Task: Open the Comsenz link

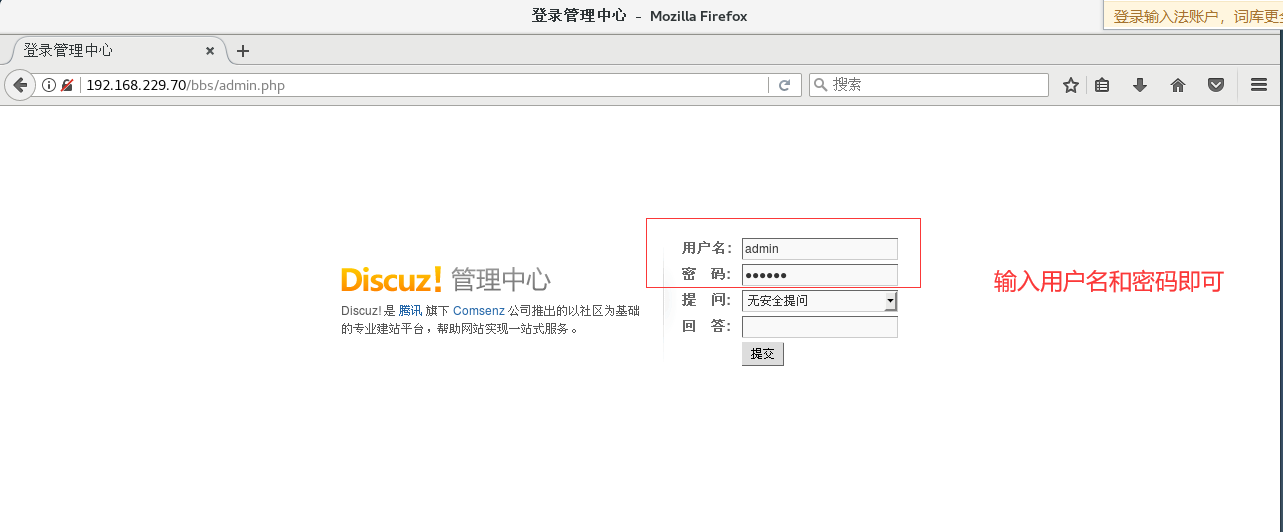Action: pos(479,311)
